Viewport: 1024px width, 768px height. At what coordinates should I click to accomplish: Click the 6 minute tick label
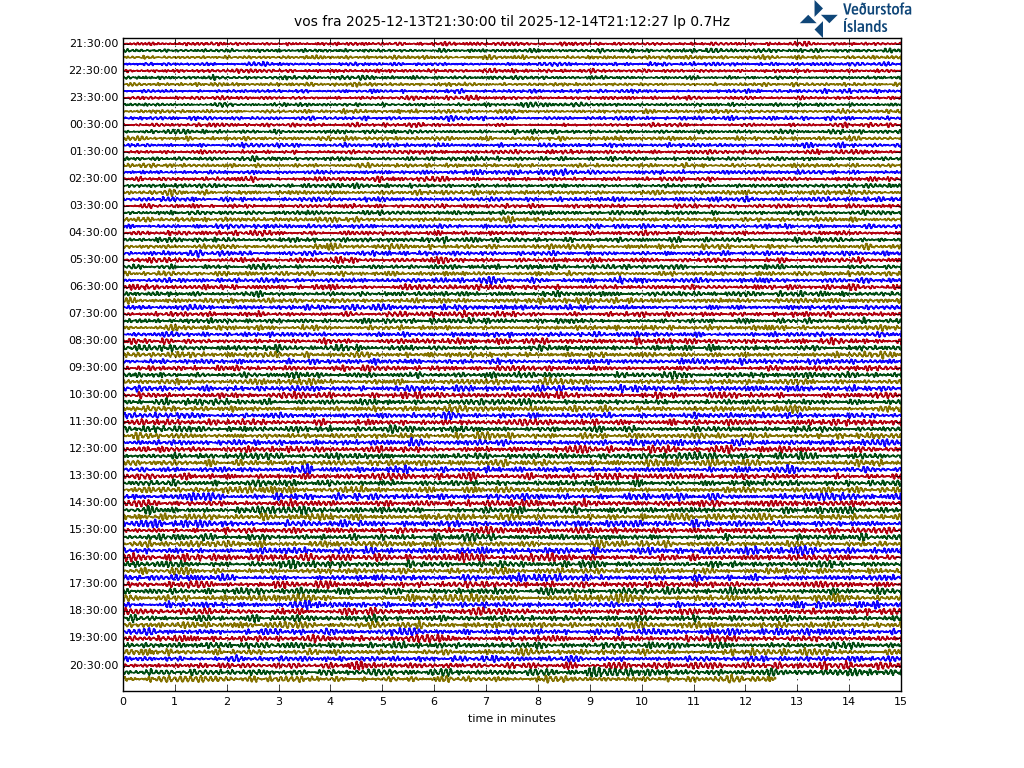point(434,702)
